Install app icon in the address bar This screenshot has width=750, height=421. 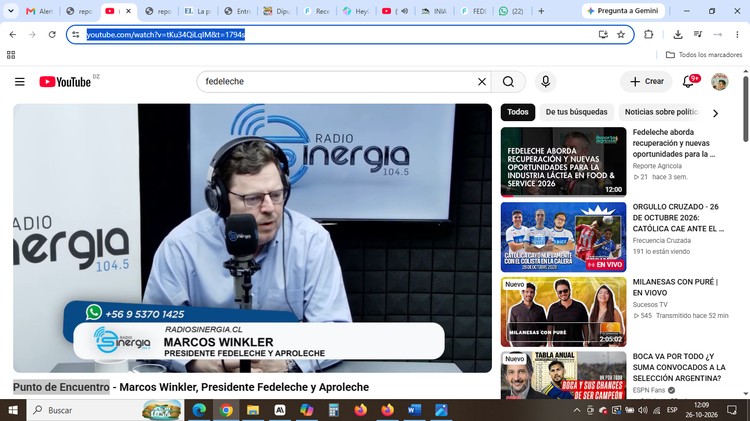603,34
